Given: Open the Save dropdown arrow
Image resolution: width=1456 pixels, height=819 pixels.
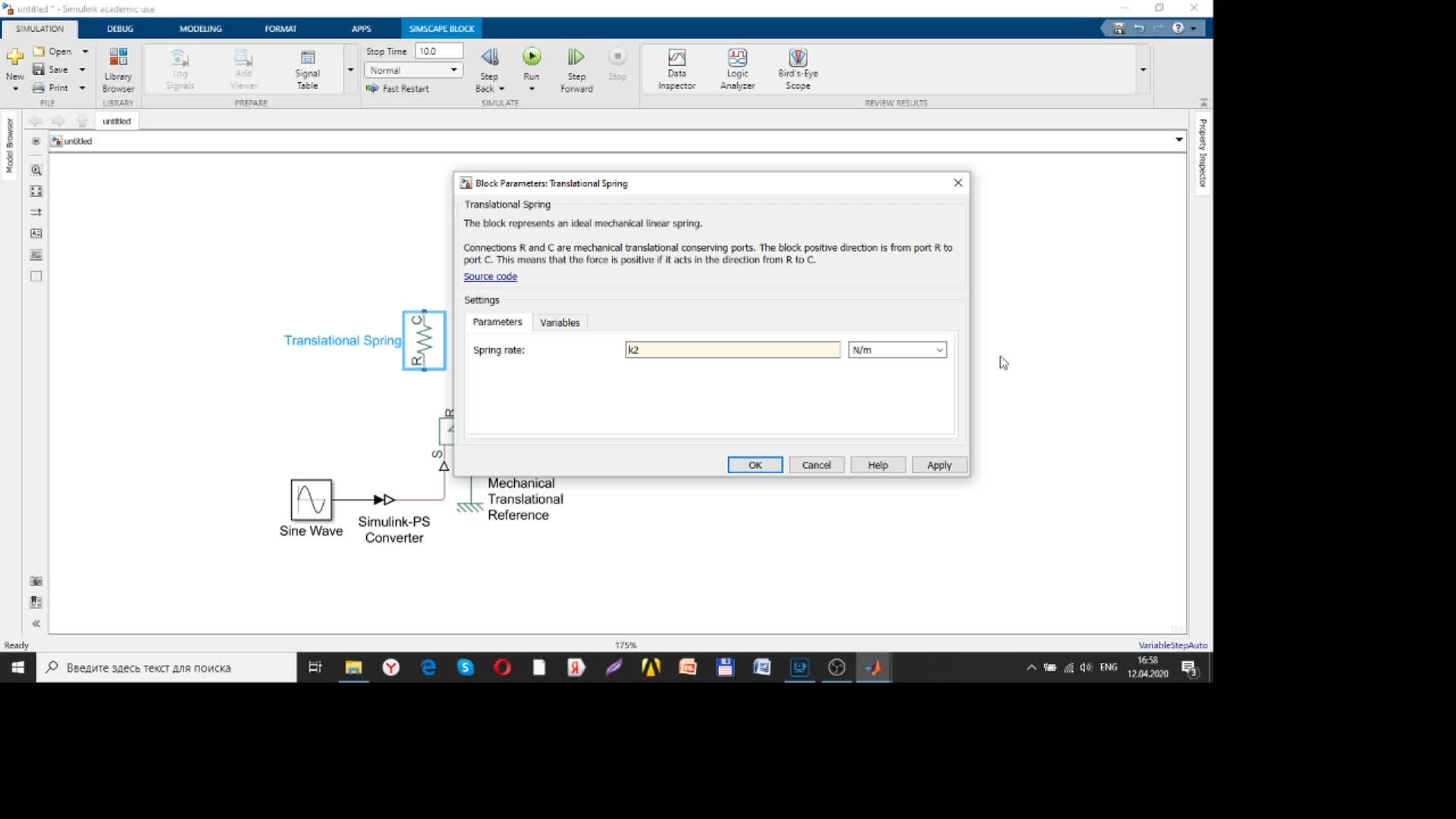Looking at the screenshot, I should 82,70.
